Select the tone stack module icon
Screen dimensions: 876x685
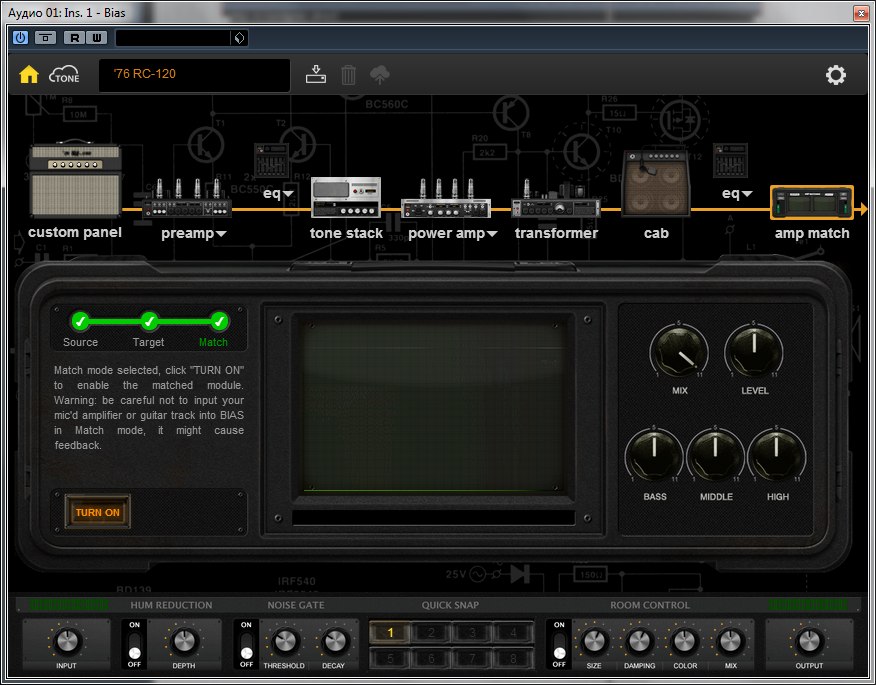pyautogui.click(x=346, y=197)
